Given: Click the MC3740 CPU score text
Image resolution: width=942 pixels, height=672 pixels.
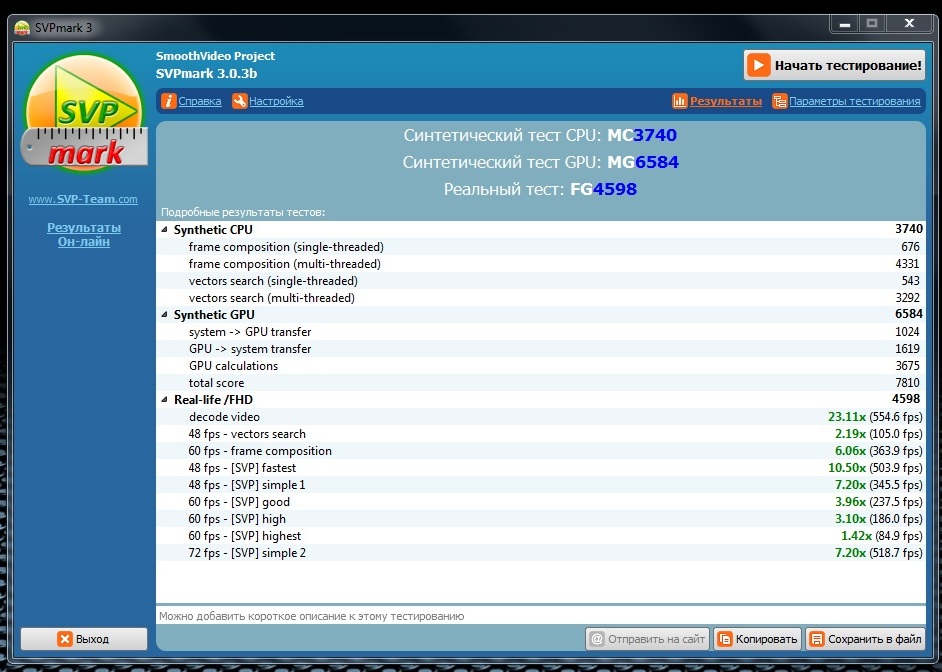Looking at the screenshot, I should click(642, 135).
